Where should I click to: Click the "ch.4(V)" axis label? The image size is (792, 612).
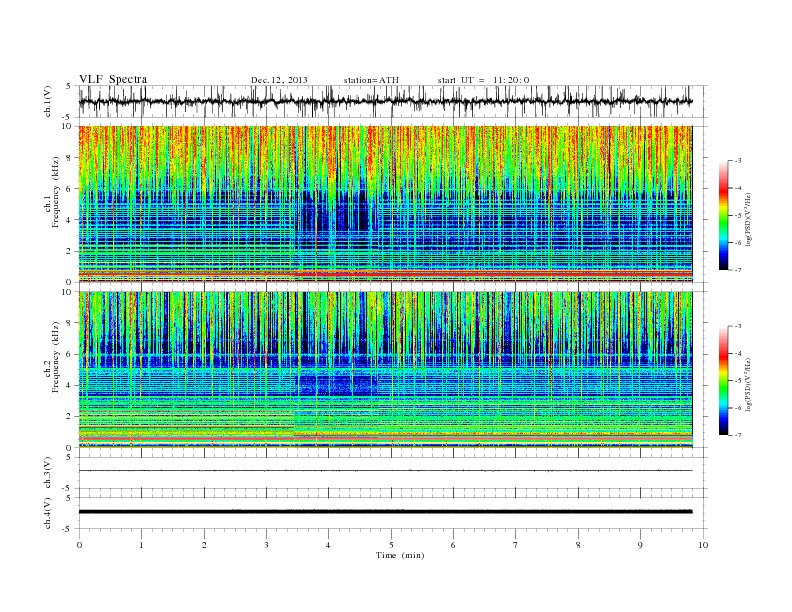coord(47,513)
